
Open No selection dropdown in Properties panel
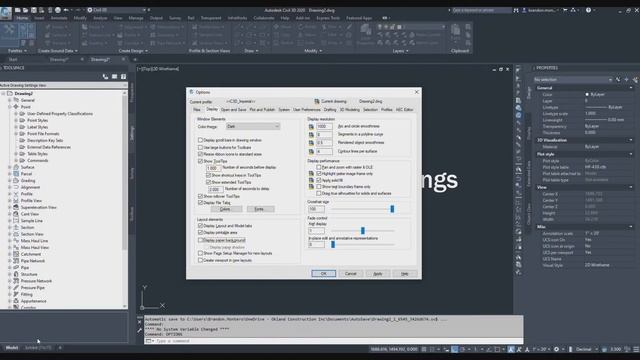tap(573, 80)
